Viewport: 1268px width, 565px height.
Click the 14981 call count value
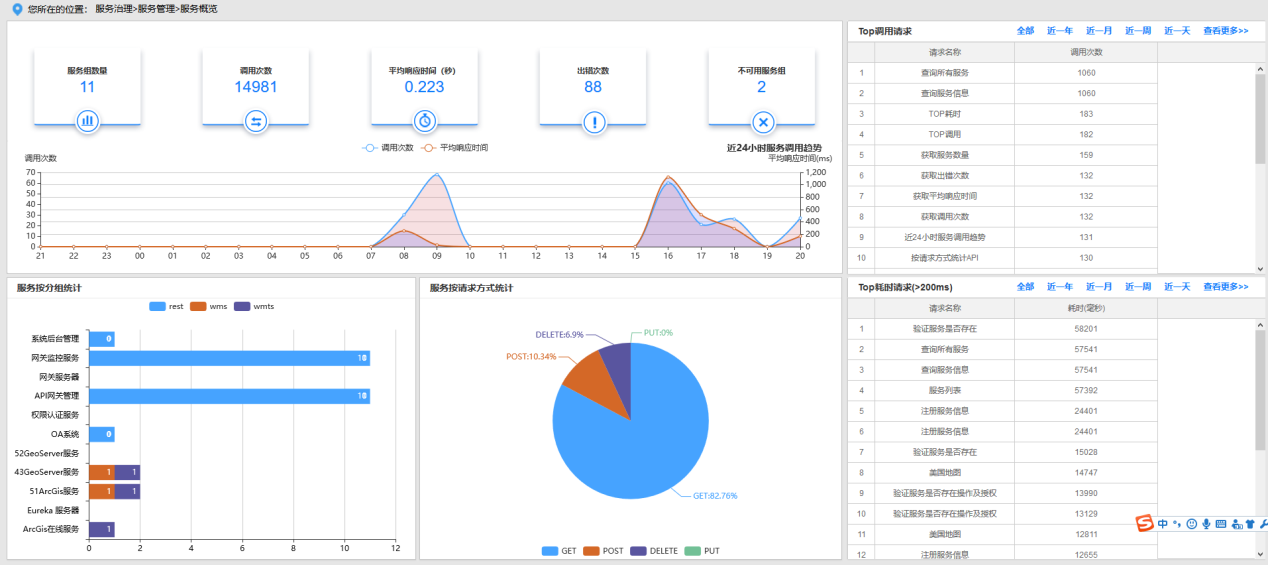tap(256, 87)
